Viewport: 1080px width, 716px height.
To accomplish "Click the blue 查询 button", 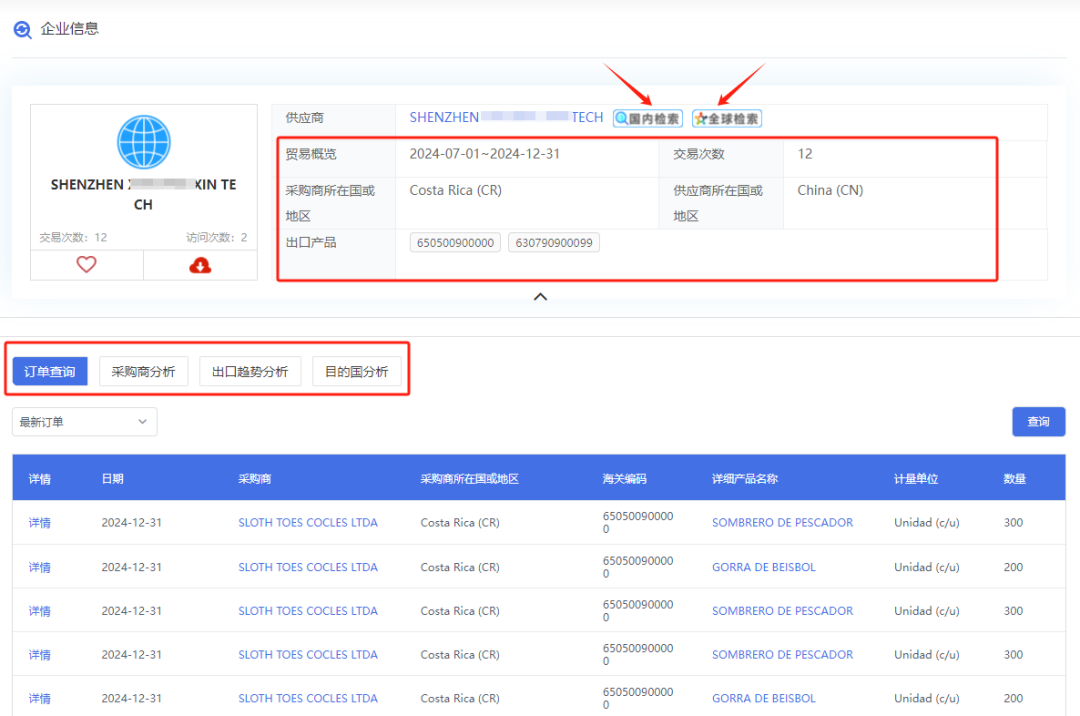I will click(x=1038, y=421).
